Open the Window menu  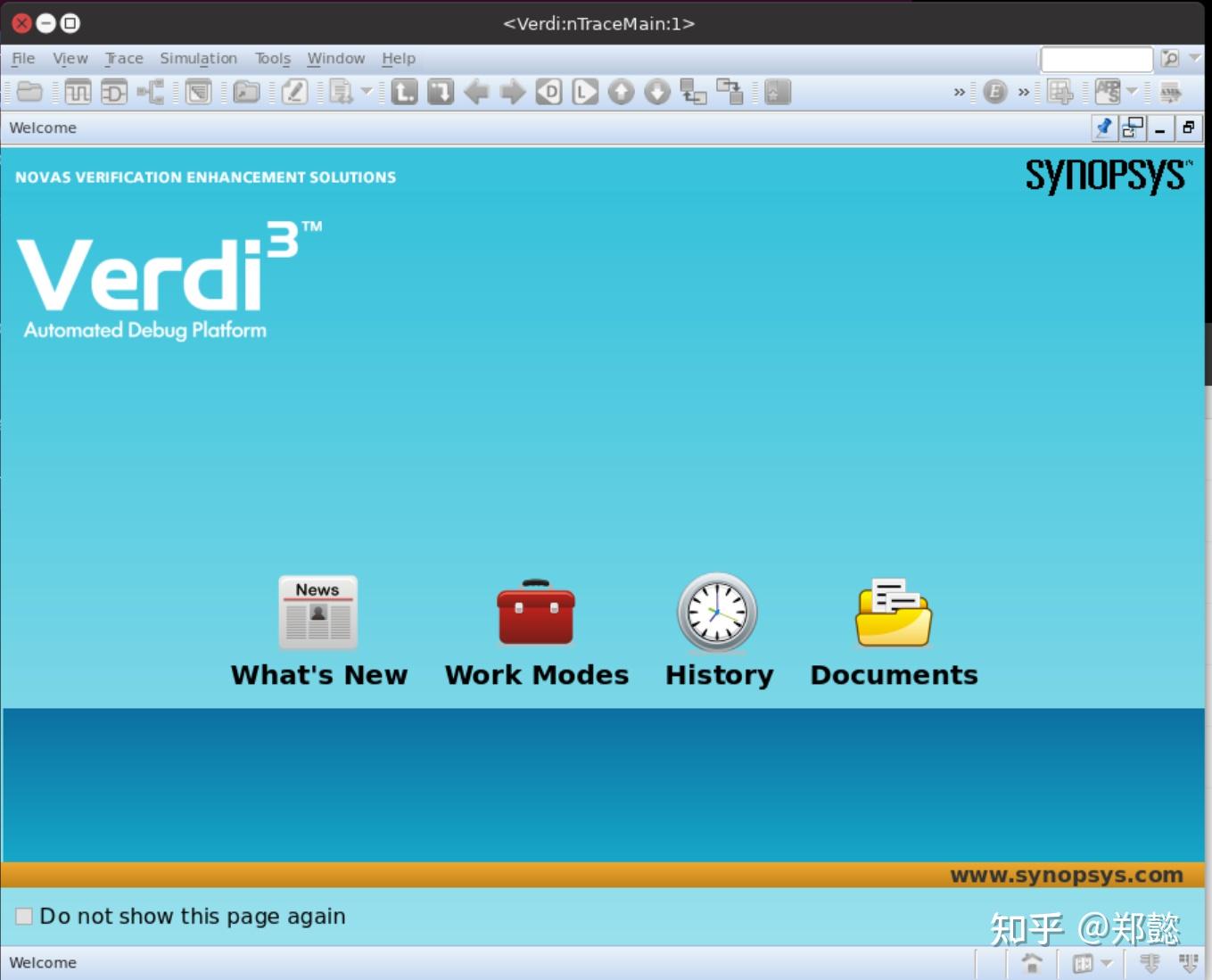tap(336, 59)
